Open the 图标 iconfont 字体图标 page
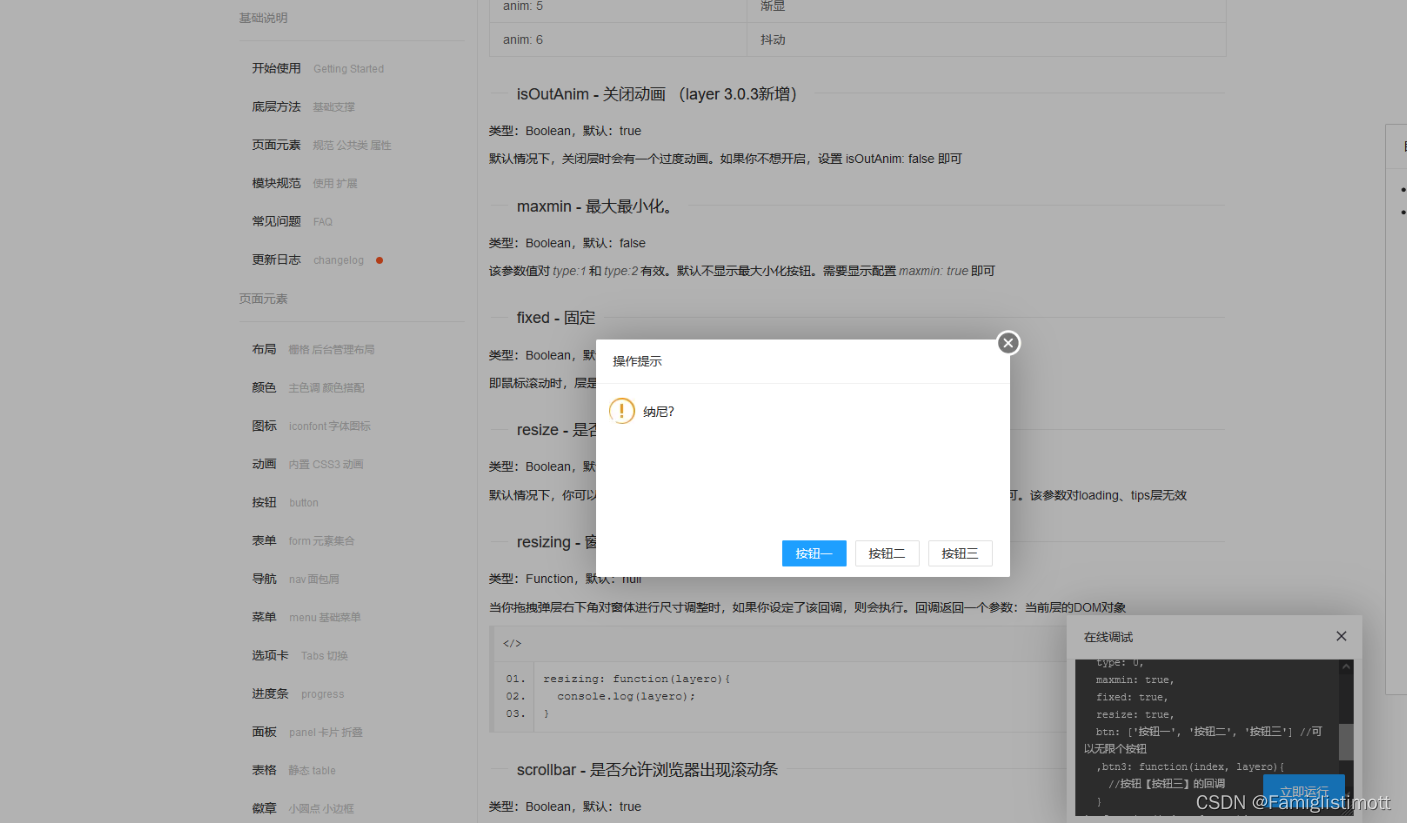The width and height of the screenshot is (1407, 823). (x=264, y=425)
